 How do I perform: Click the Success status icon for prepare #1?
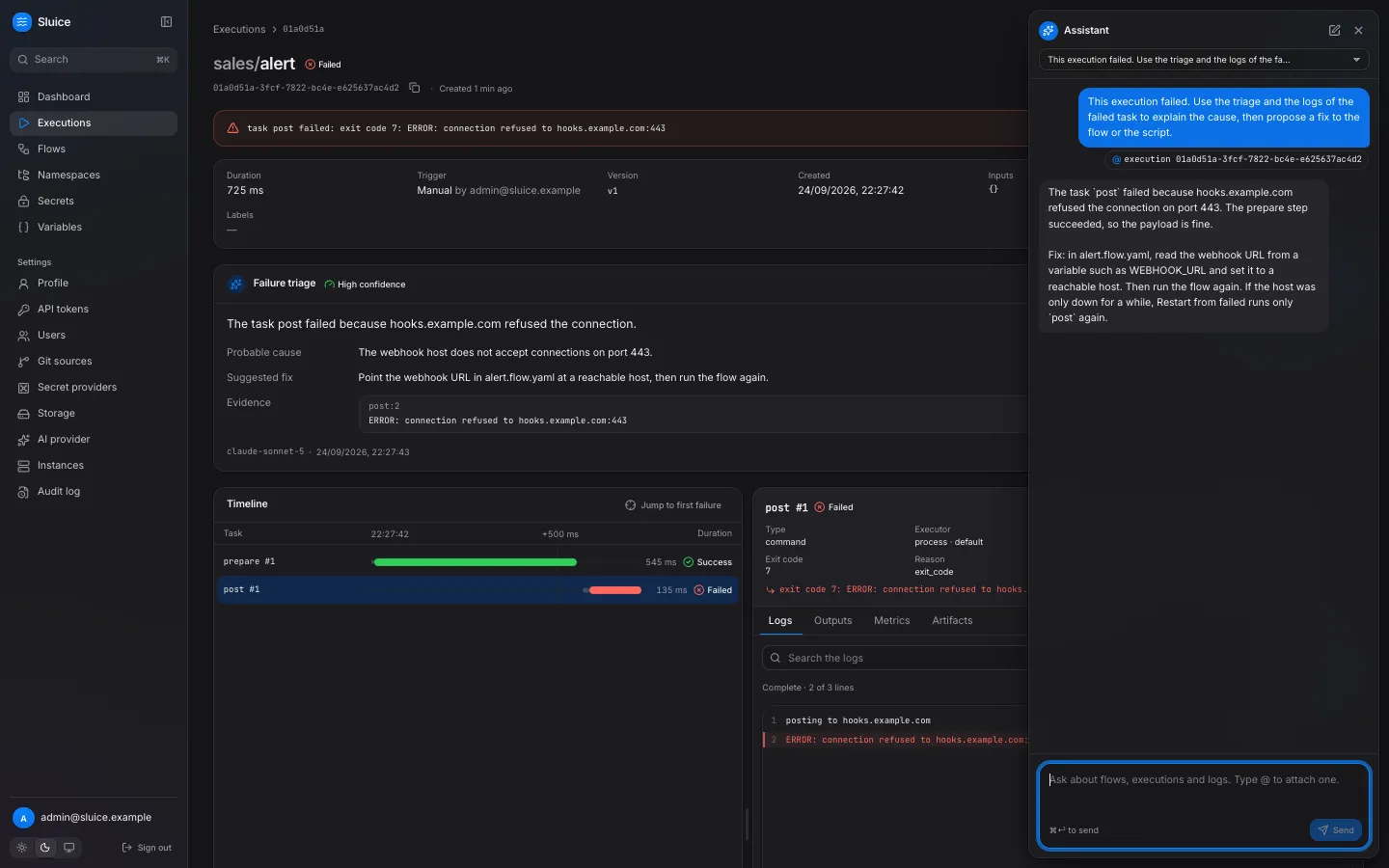point(689,562)
